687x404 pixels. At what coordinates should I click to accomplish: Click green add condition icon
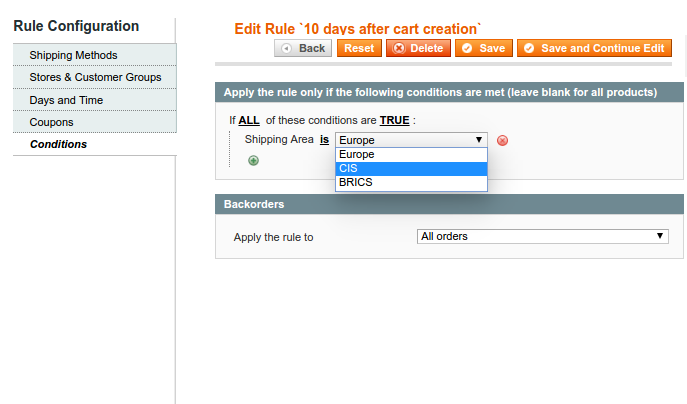click(253, 160)
